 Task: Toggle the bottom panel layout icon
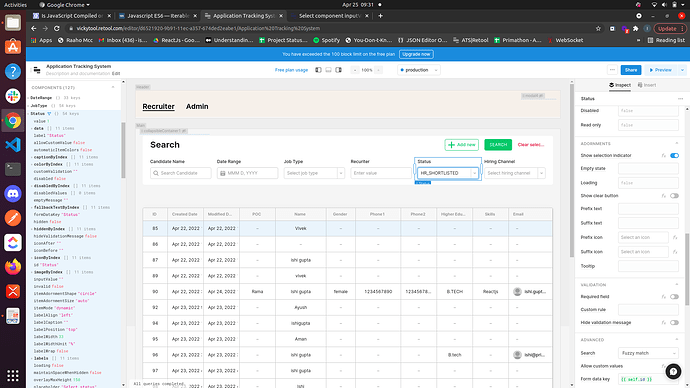pos(328,70)
